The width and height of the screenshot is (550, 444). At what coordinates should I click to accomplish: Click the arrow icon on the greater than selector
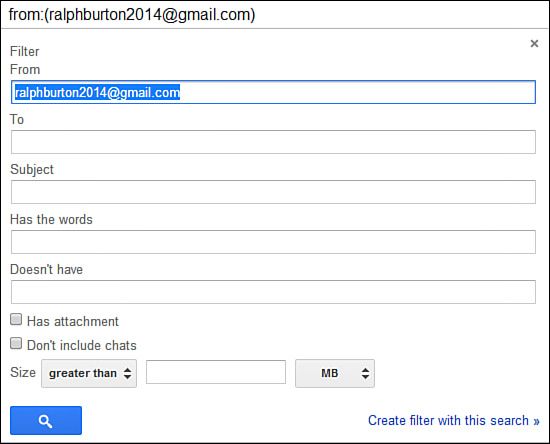tap(128, 374)
